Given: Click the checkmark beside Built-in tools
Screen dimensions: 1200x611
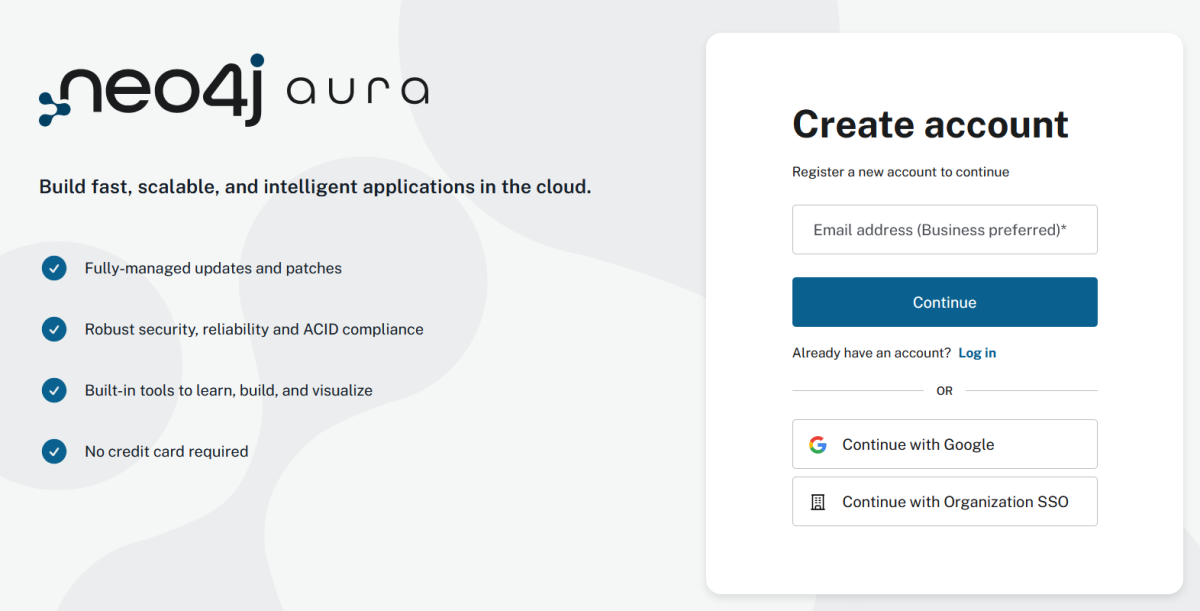Looking at the screenshot, I should (x=54, y=390).
